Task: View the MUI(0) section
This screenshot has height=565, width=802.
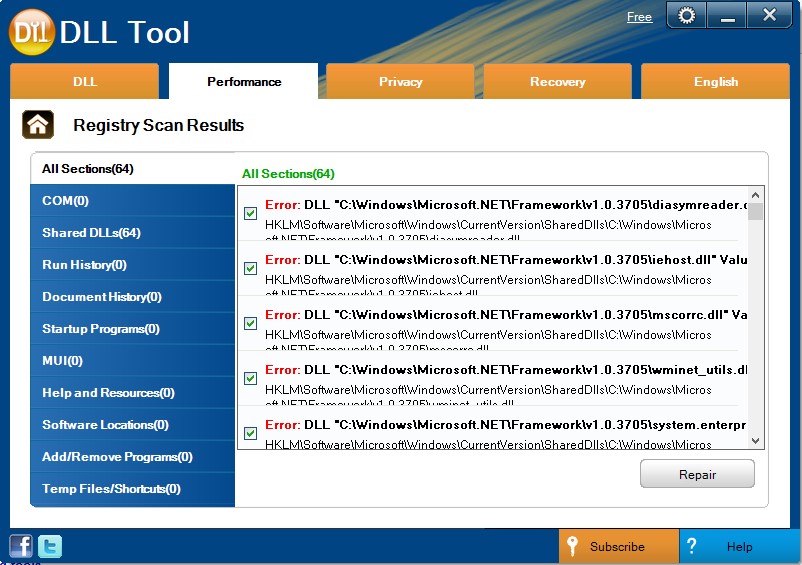Action: click(x=132, y=361)
